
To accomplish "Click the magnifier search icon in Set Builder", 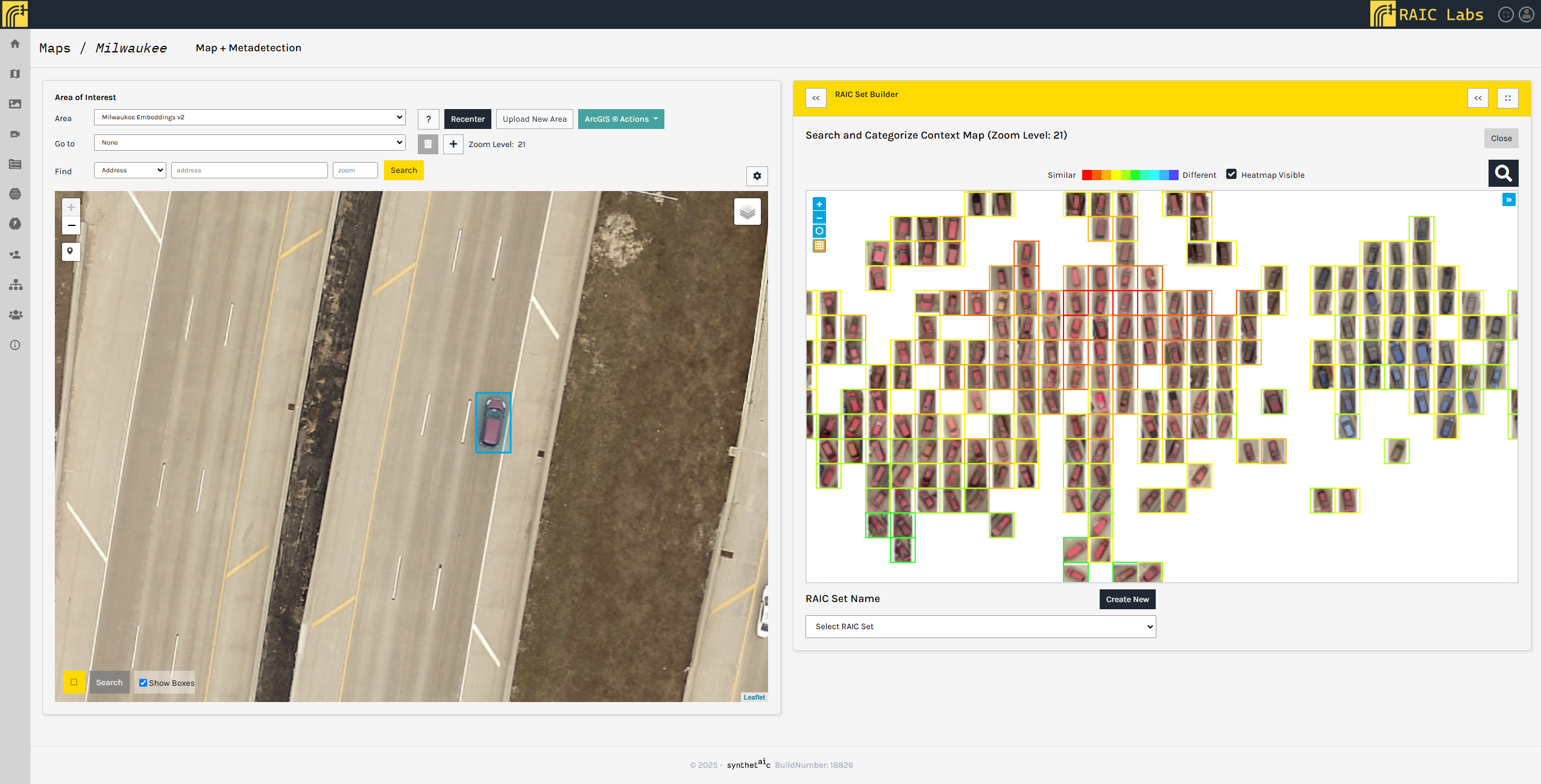I will (x=1503, y=174).
